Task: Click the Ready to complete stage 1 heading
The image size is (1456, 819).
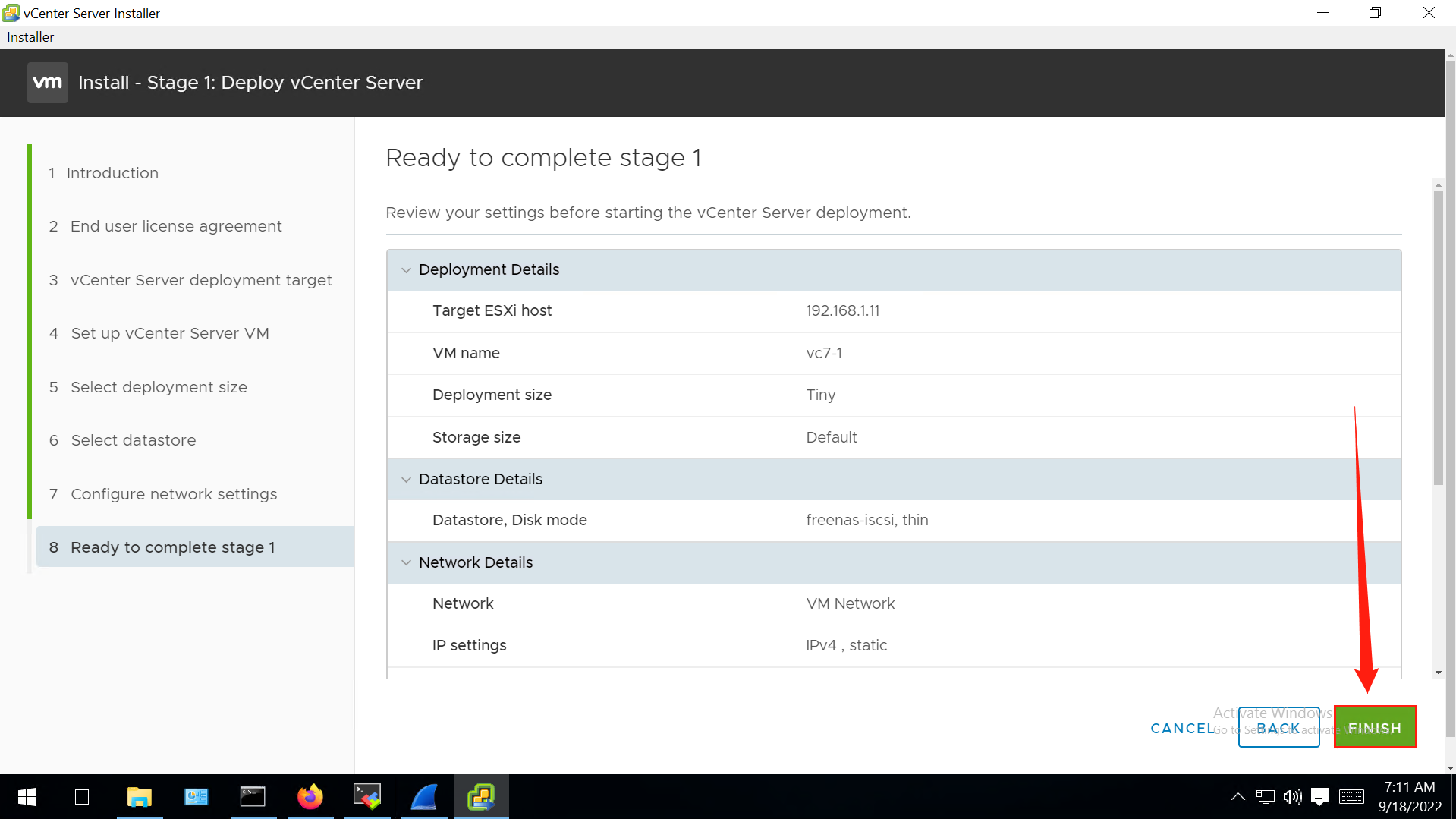Action: (x=543, y=158)
